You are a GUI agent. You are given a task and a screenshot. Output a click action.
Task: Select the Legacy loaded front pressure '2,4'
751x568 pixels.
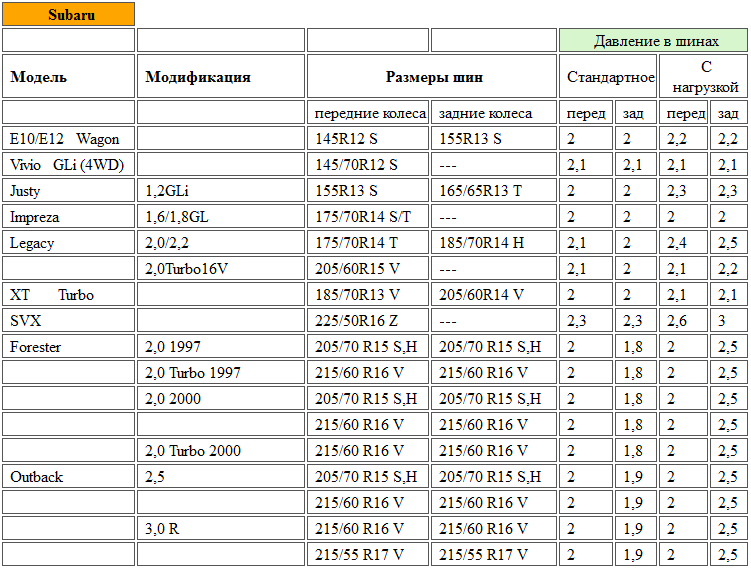click(683, 243)
